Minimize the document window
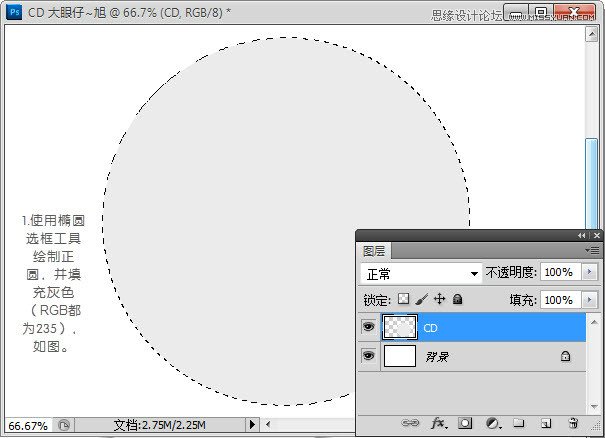The width and height of the screenshot is (605, 438). pos(516,12)
